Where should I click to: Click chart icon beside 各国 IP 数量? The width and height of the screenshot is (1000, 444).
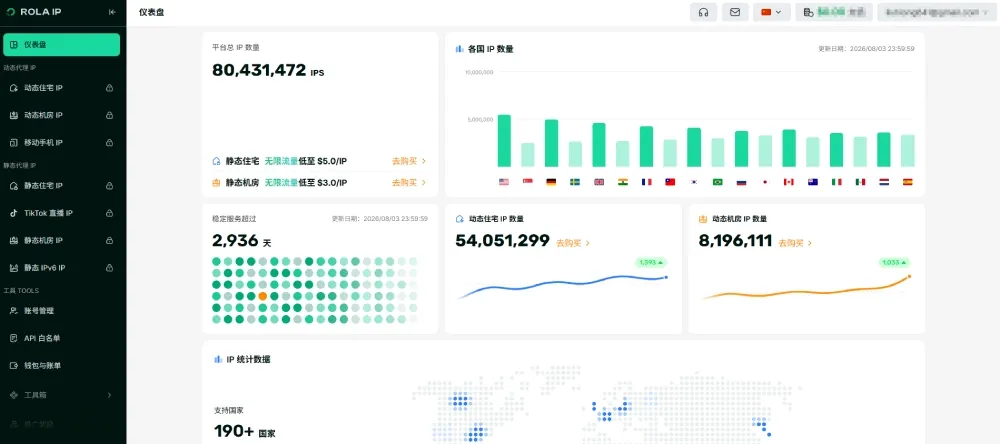459,48
